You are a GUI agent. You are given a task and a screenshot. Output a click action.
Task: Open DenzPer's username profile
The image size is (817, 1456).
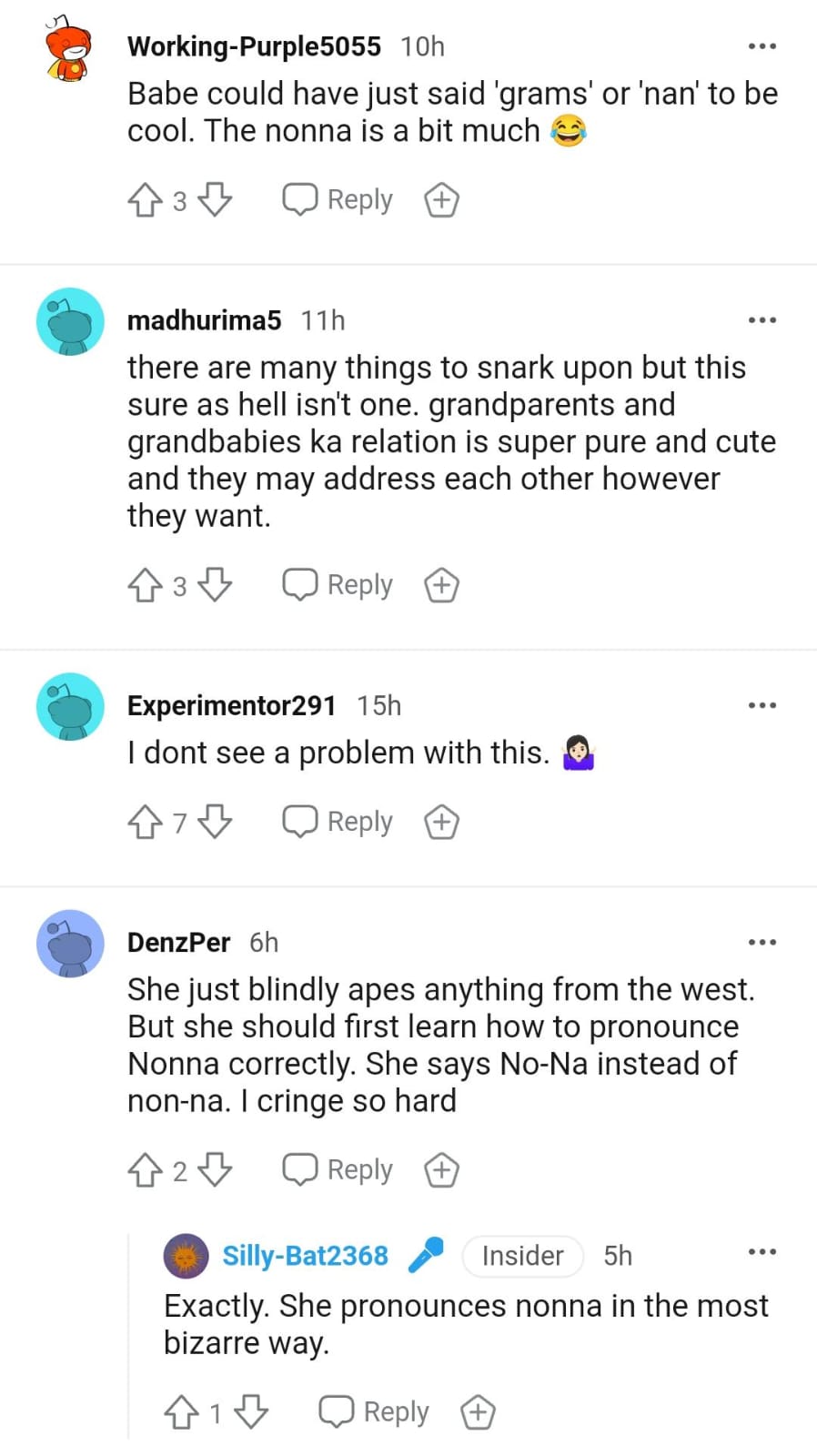click(178, 943)
